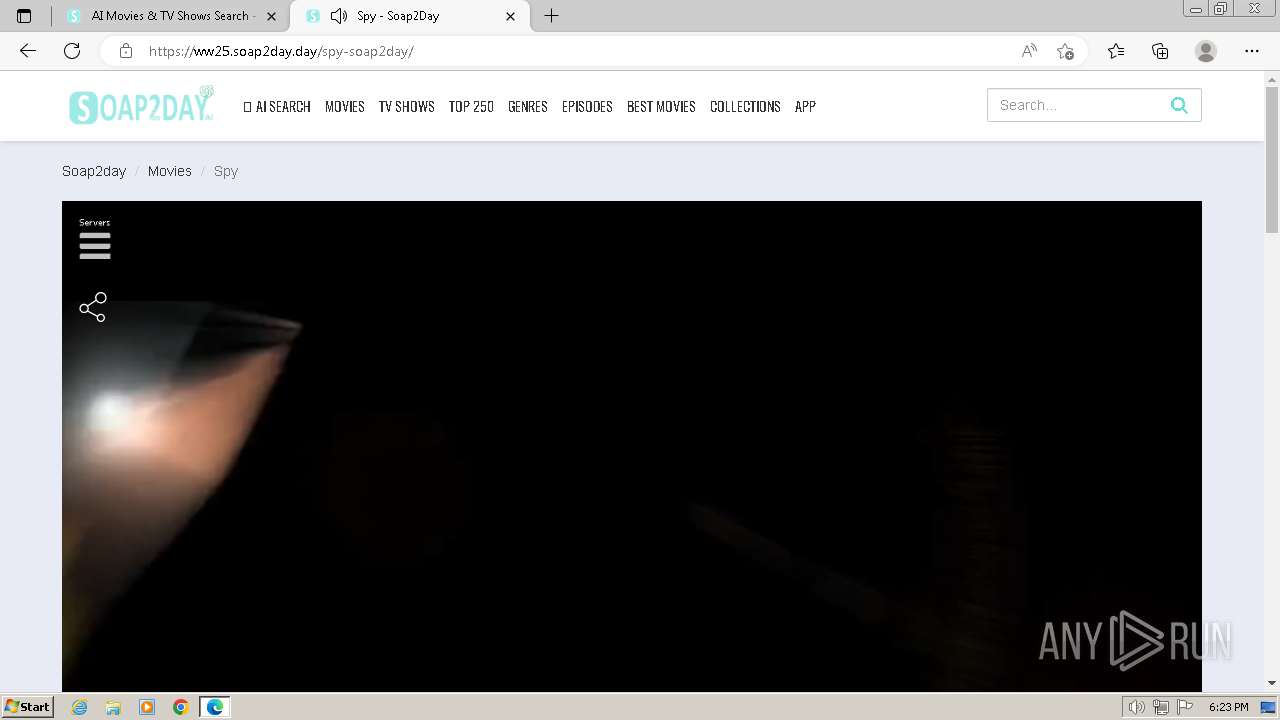This screenshot has width=1280, height=720.
Task: Click the network icon in system tray
Action: (1161, 707)
